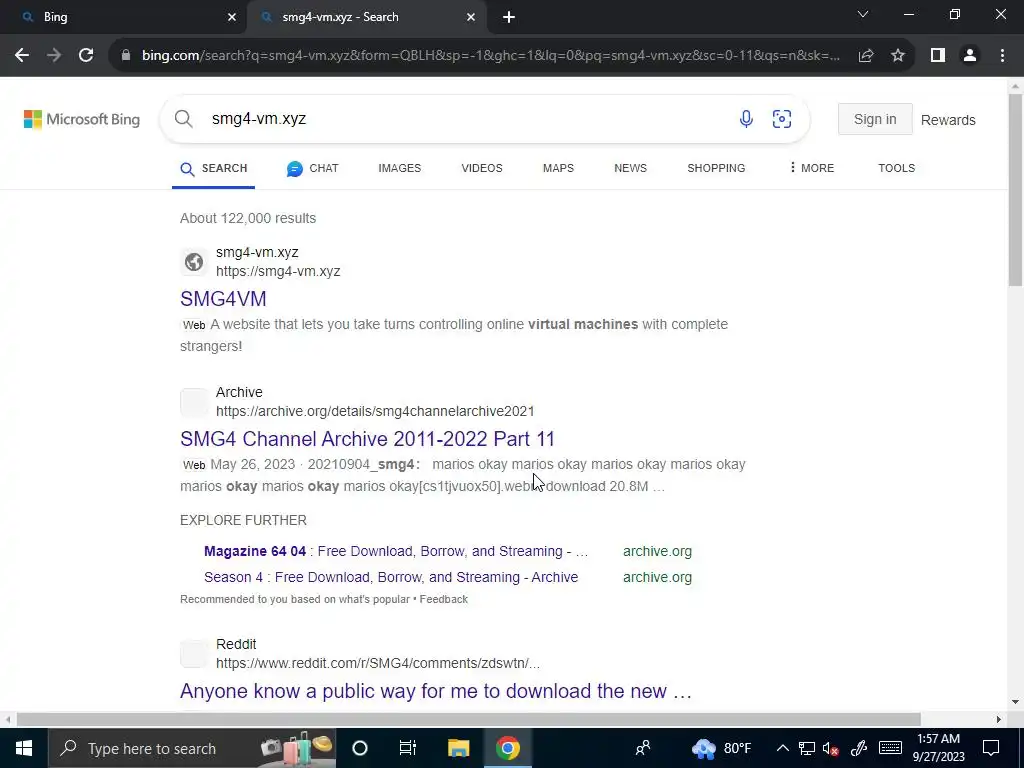
Task: Open Cortana circle icon
Action: pos(360,748)
